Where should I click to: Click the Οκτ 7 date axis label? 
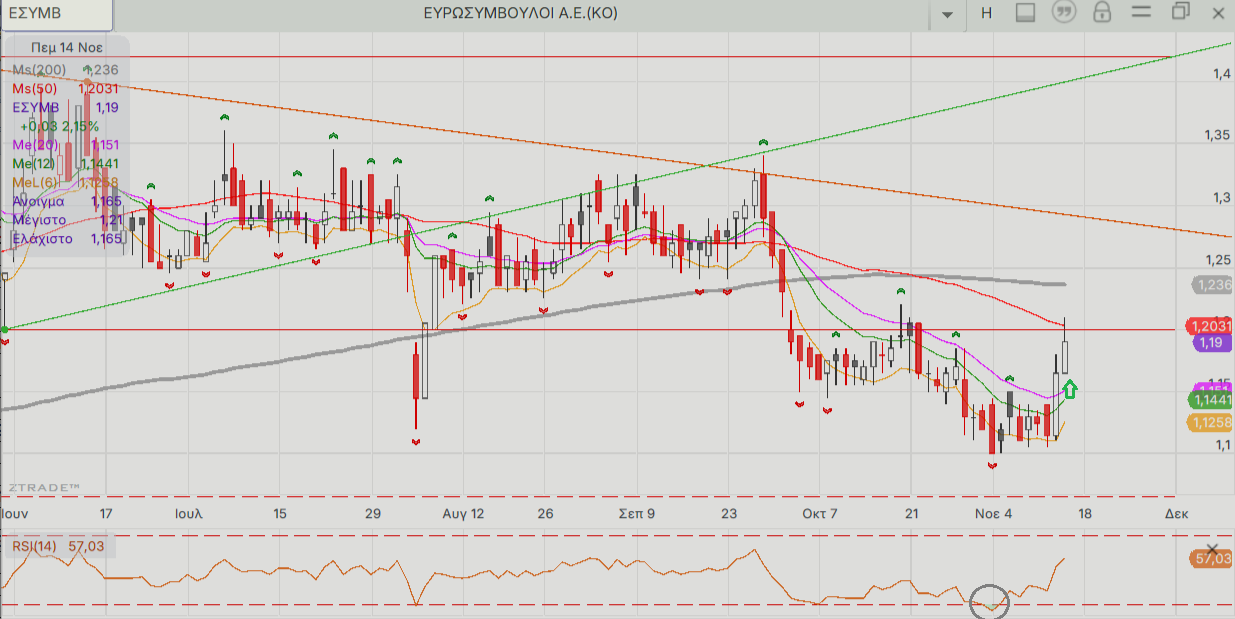click(820, 513)
